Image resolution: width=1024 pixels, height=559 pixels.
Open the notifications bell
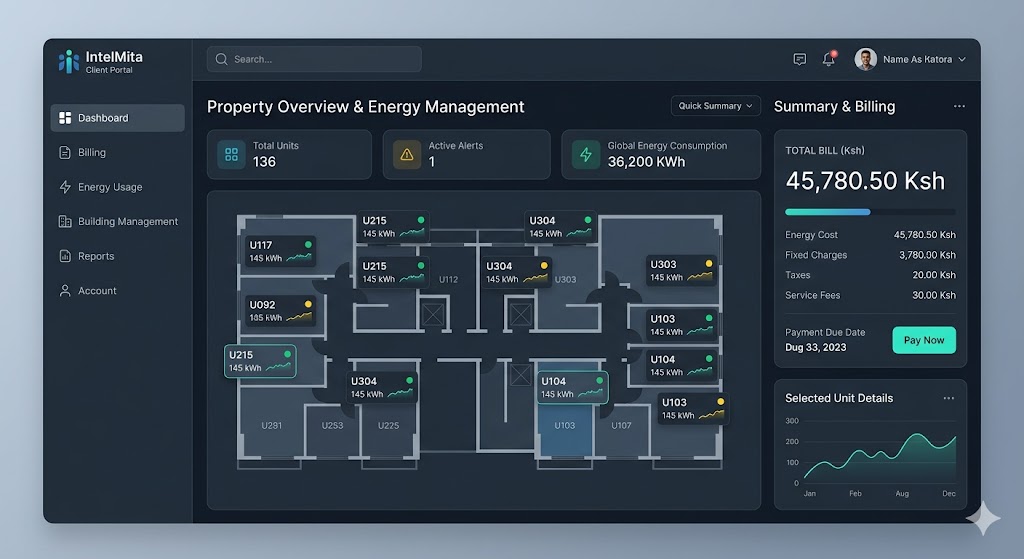click(x=829, y=59)
